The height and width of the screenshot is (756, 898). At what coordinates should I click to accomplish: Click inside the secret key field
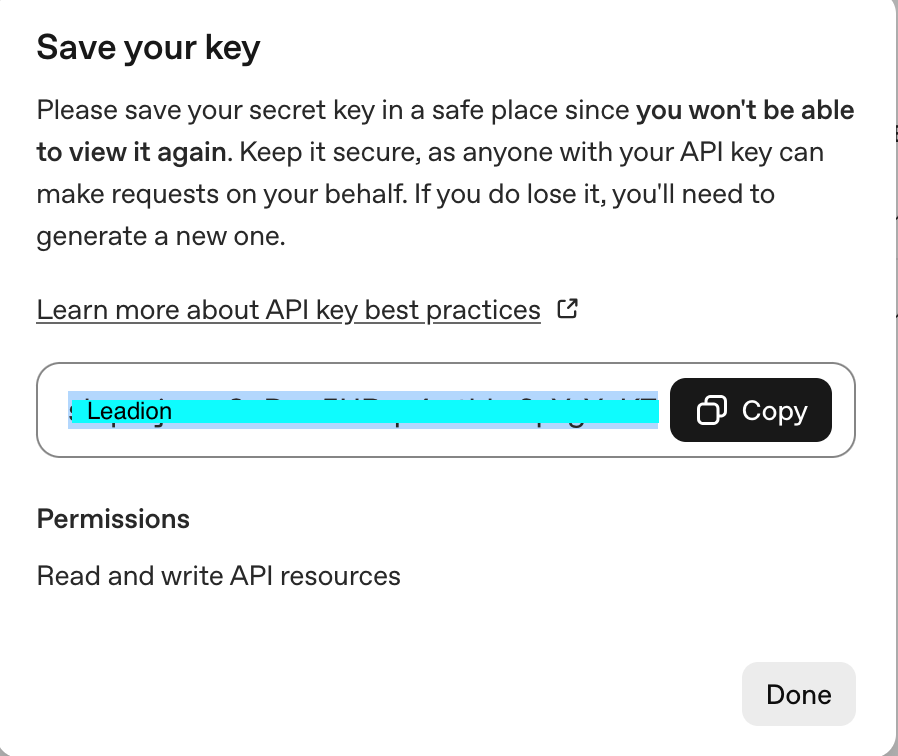(350, 410)
